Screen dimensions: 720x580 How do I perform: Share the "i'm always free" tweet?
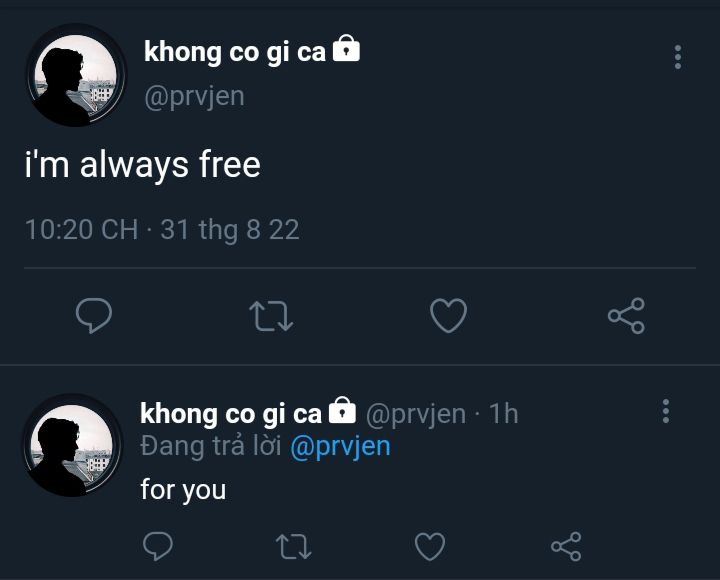click(626, 315)
